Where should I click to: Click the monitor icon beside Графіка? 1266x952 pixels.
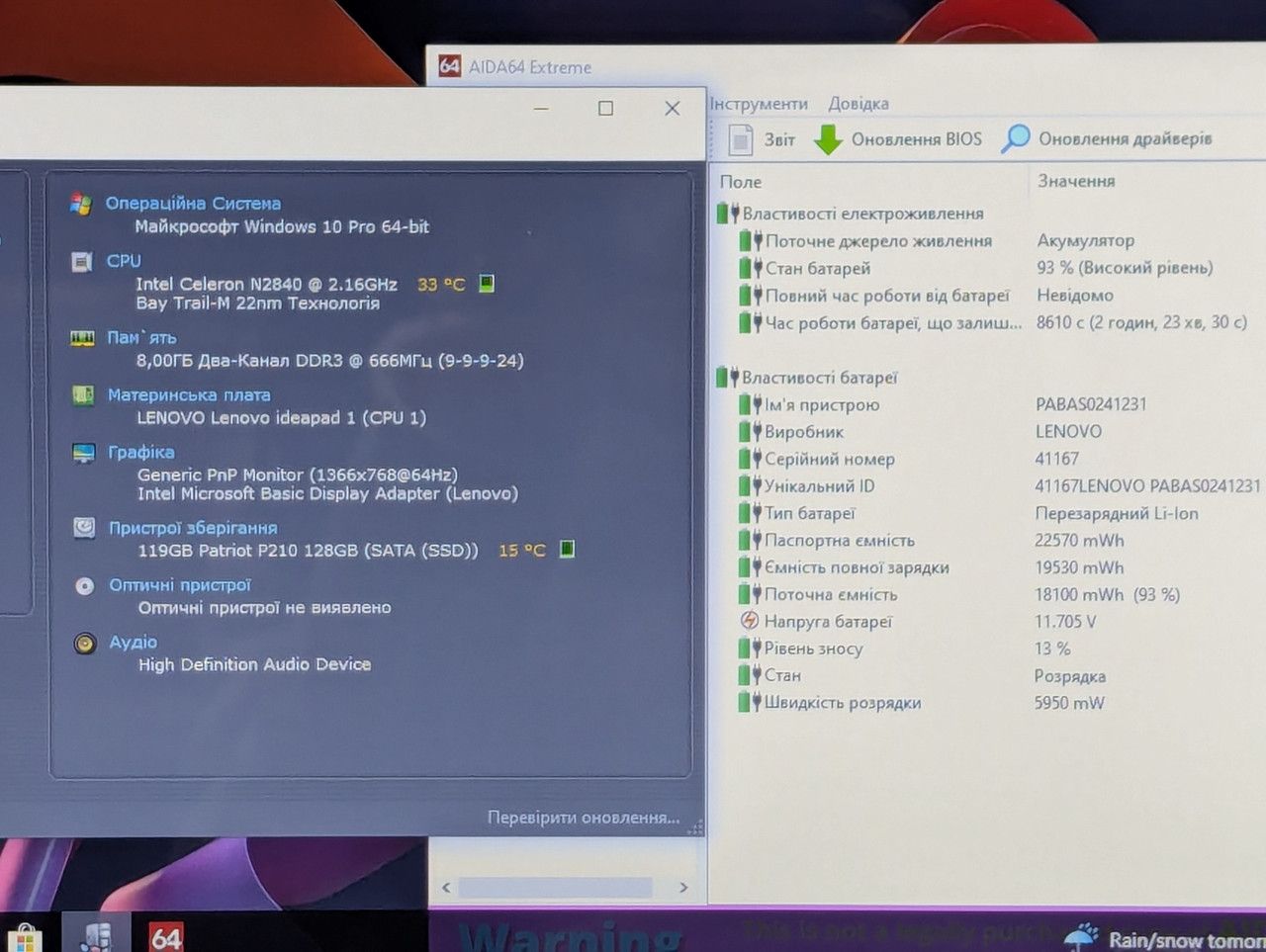(84, 453)
